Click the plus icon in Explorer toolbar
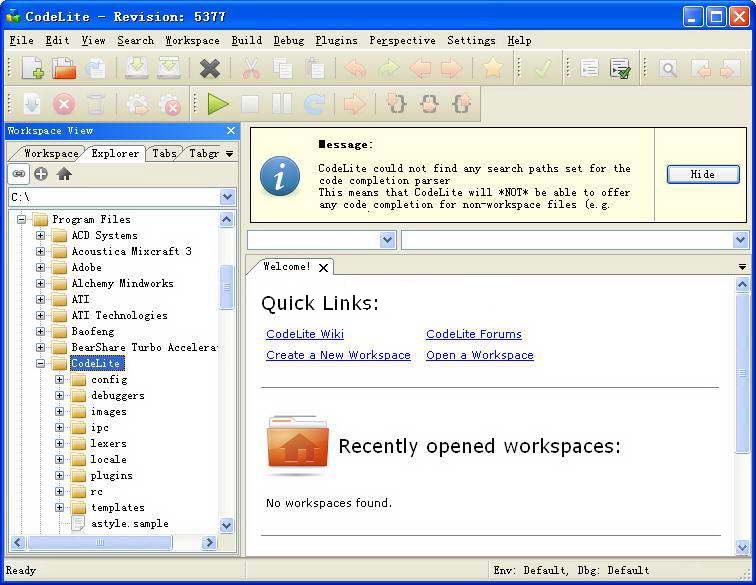Viewport: 756px width, 585px height. coord(41,174)
